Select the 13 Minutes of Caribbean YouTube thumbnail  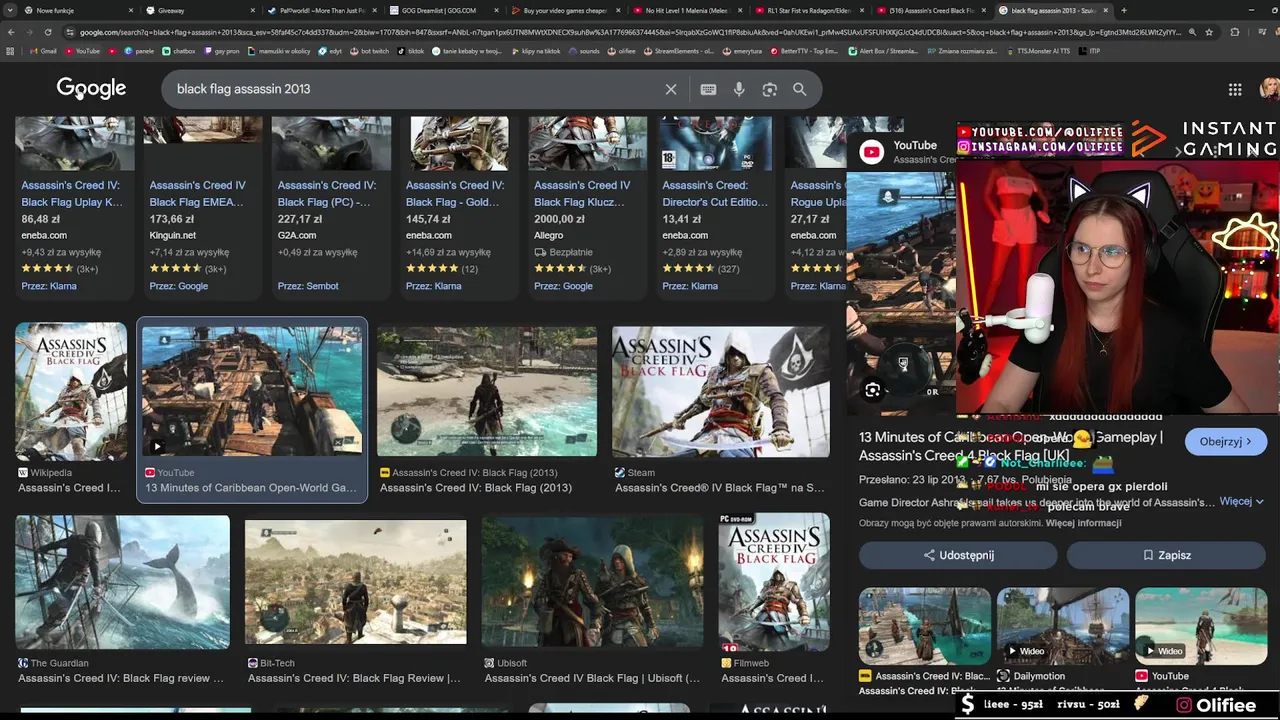(x=252, y=391)
